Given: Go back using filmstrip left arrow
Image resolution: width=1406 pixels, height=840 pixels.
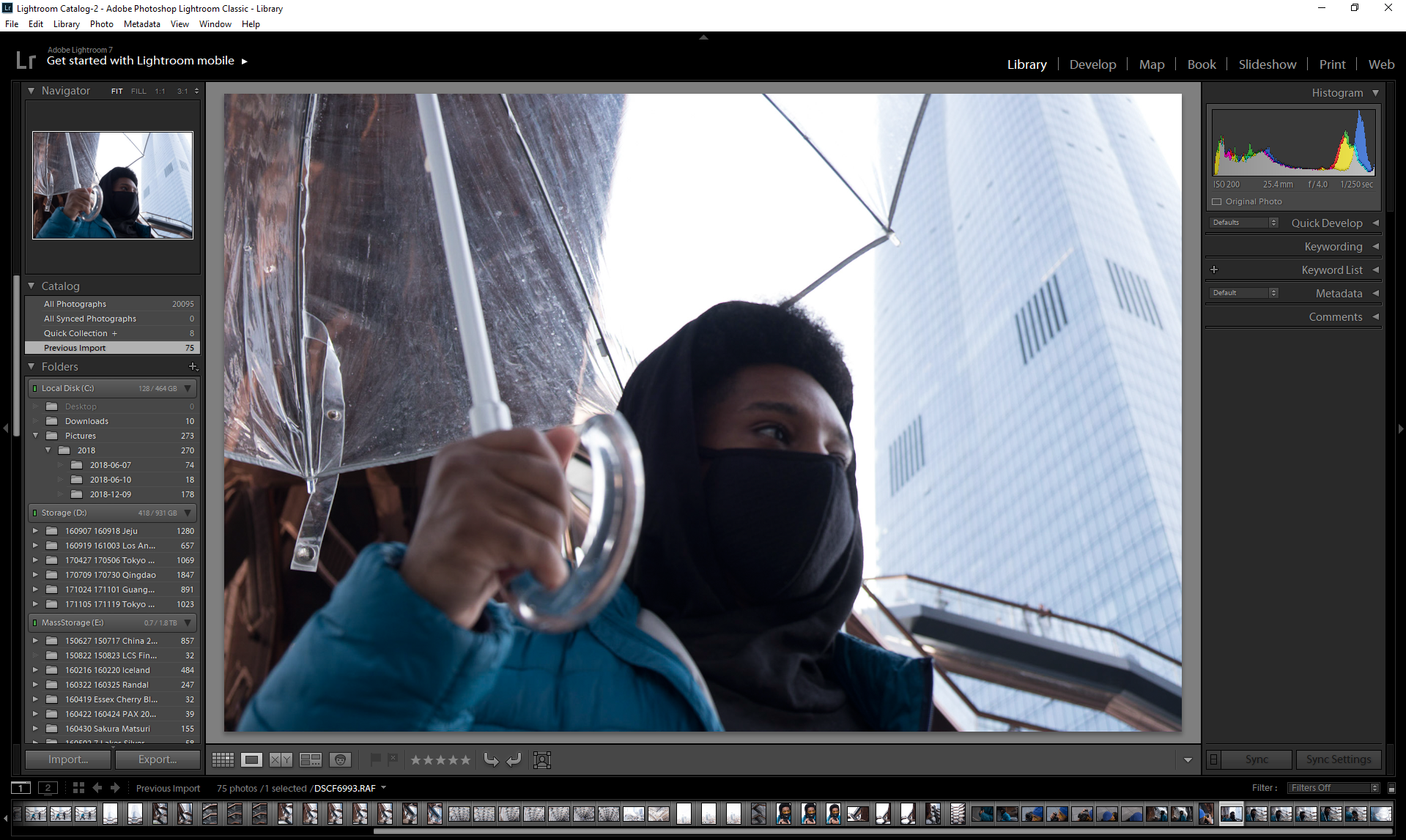Looking at the screenshot, I should 97,788.
